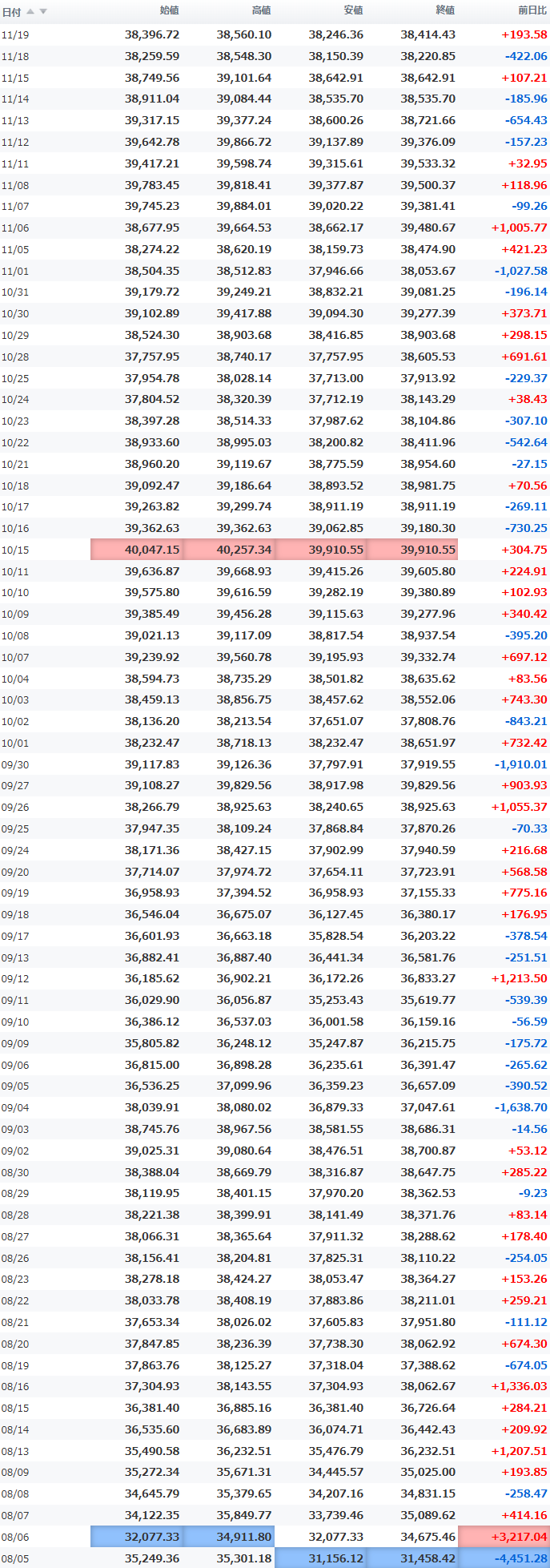Click the -9.23 change on 08/29
The height and width of the screenshot is (1568, 550).
[533, 1193]
